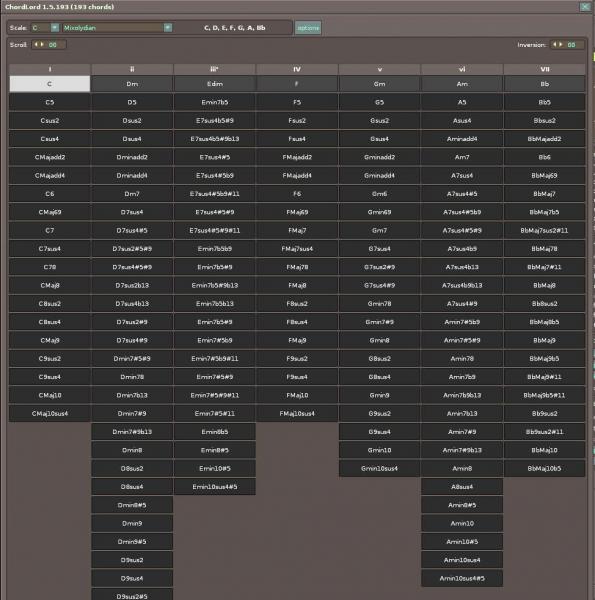The image size is (595, 600).
Task: Play the Amin7b13 chord
Action: (x=462, y=414)
